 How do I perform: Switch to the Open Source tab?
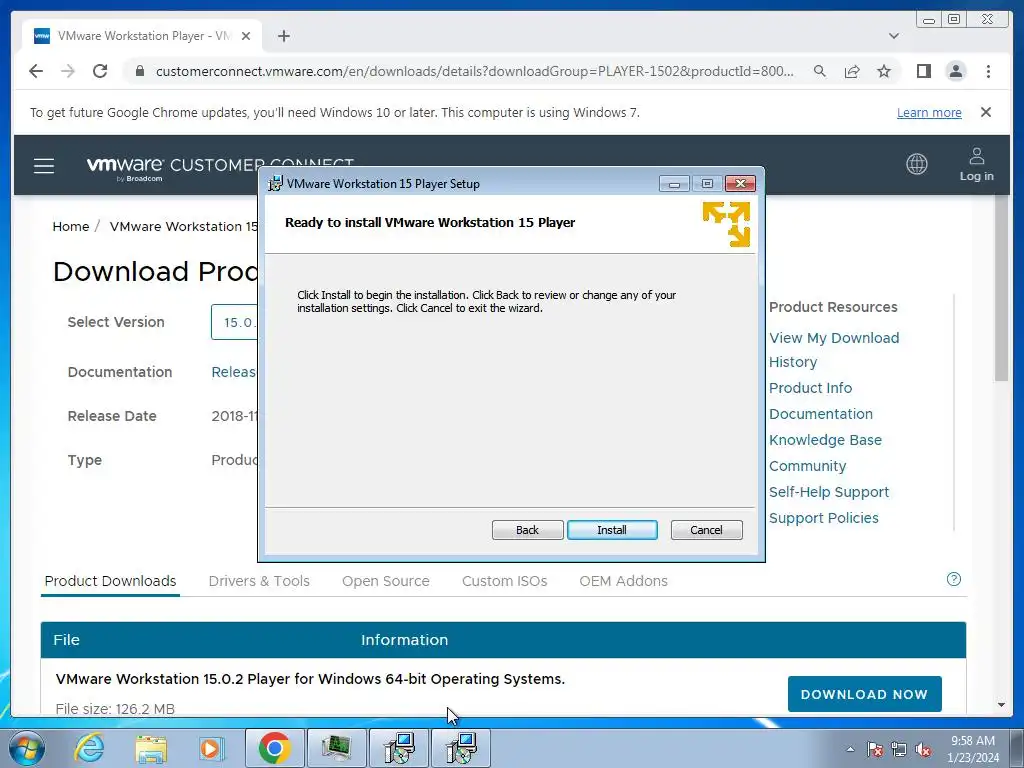pyautogui.click(x=386, y=581)
